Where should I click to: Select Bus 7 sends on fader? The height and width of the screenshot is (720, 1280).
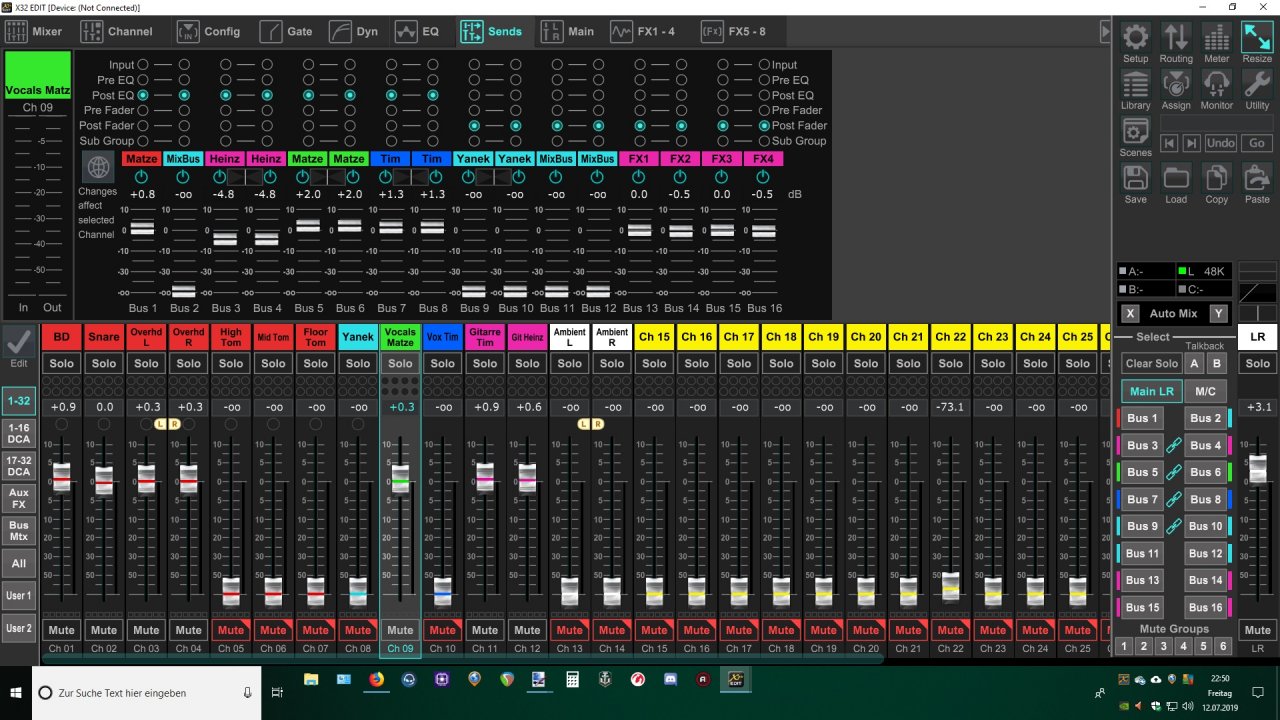(1142, 499)
